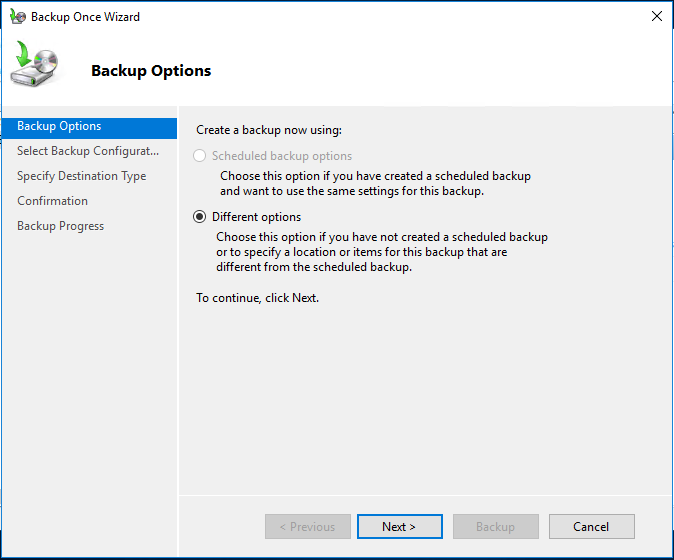Viewport: 674px width, 560px height.
Task: Click the To continue, click Next text
Action: click(257, 298)
